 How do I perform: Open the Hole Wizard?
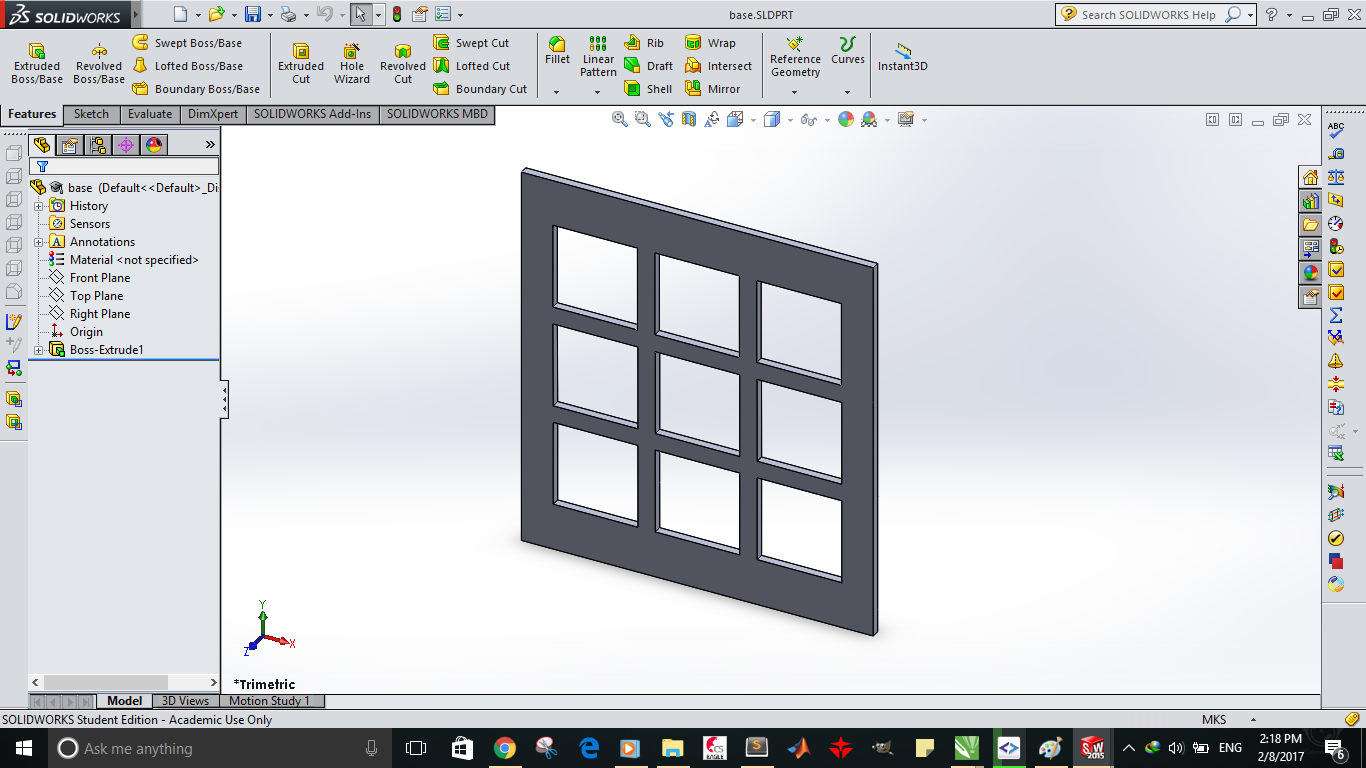pyautogui.click(x=352, y=64)
